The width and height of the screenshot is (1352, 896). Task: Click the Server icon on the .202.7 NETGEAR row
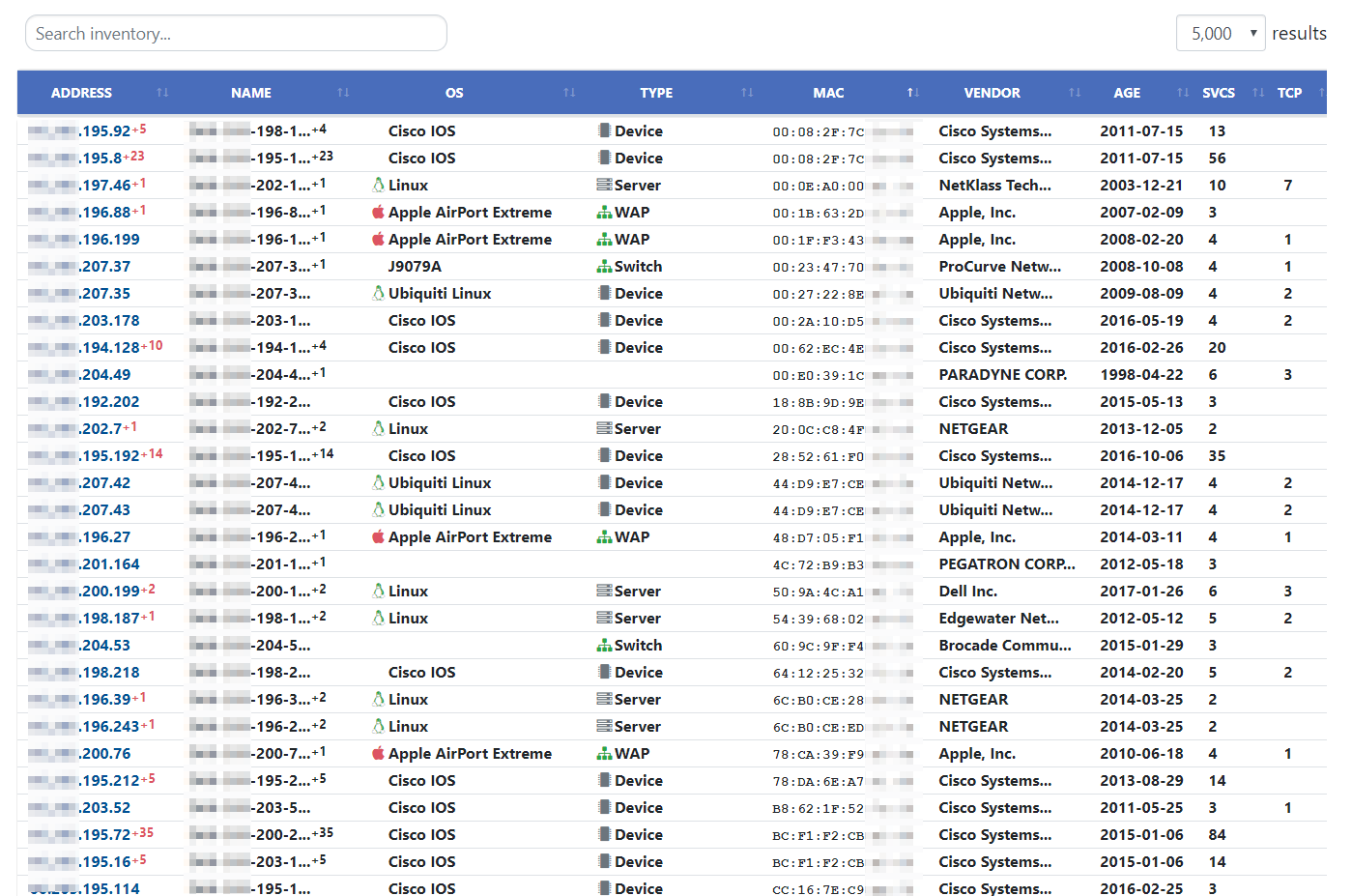[603, 428]
